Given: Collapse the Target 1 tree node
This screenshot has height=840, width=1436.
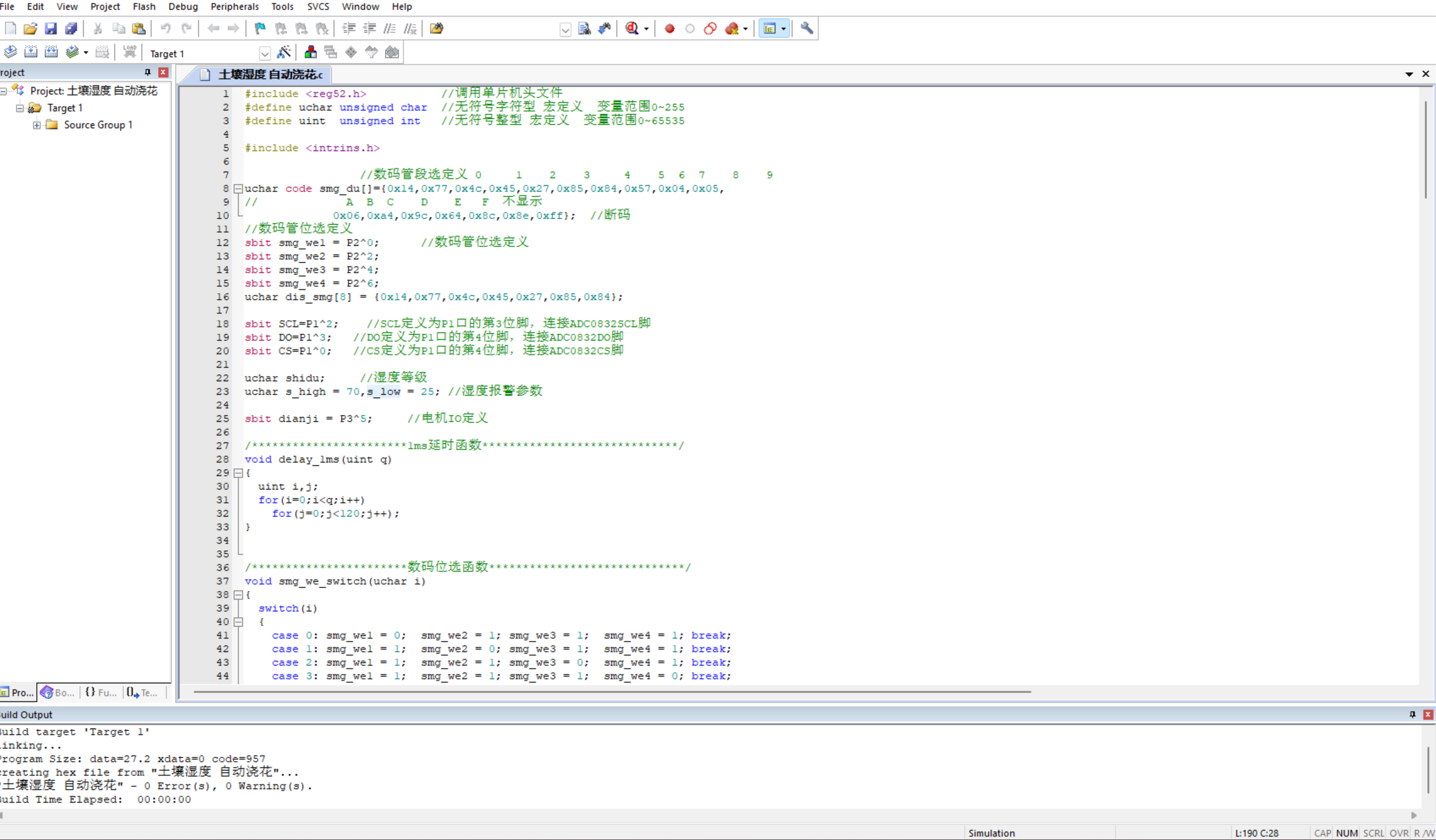Looking at the screenshot, I should click(x=20, y=108).
